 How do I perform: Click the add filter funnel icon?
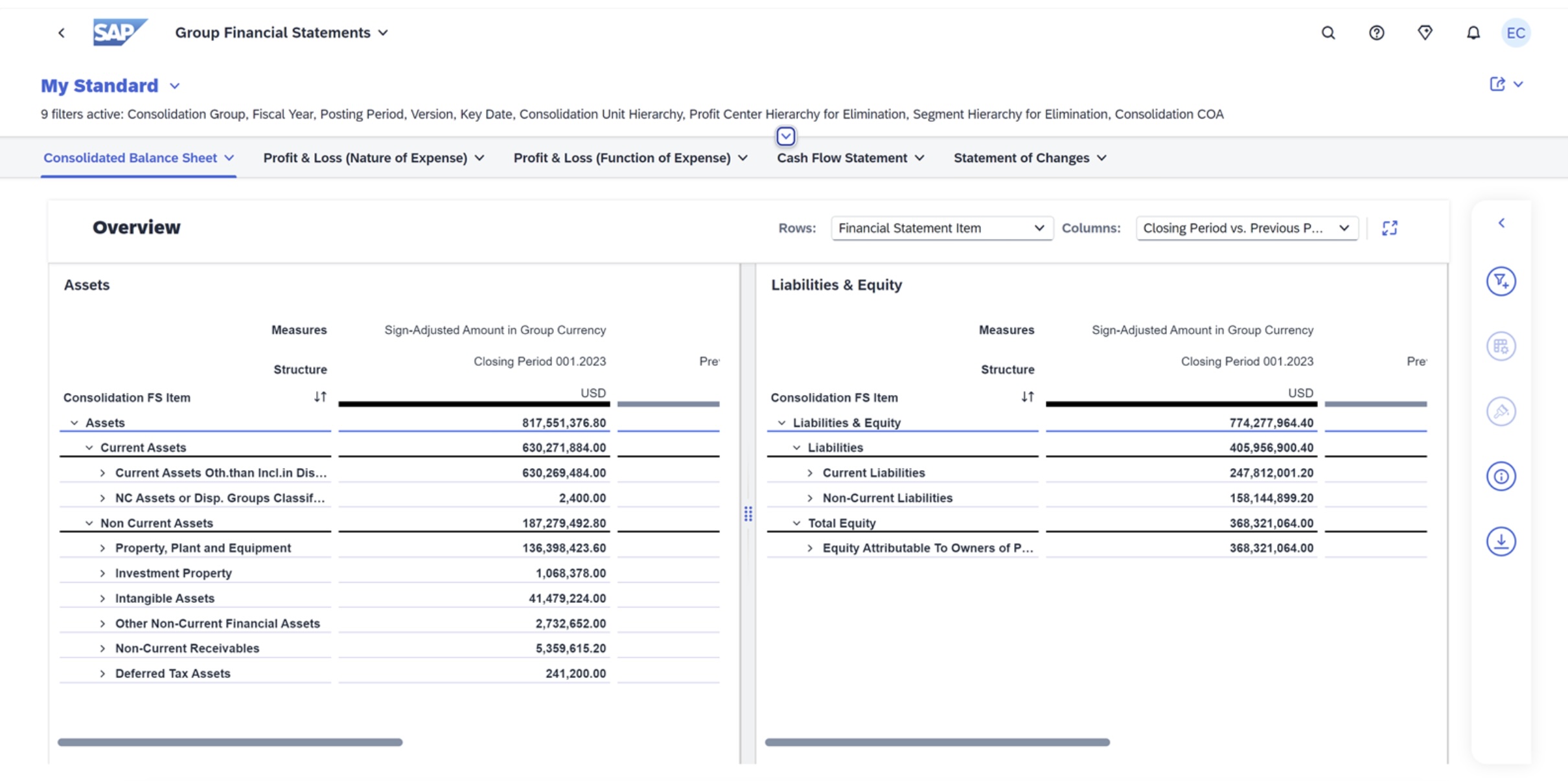(1501, 281)
